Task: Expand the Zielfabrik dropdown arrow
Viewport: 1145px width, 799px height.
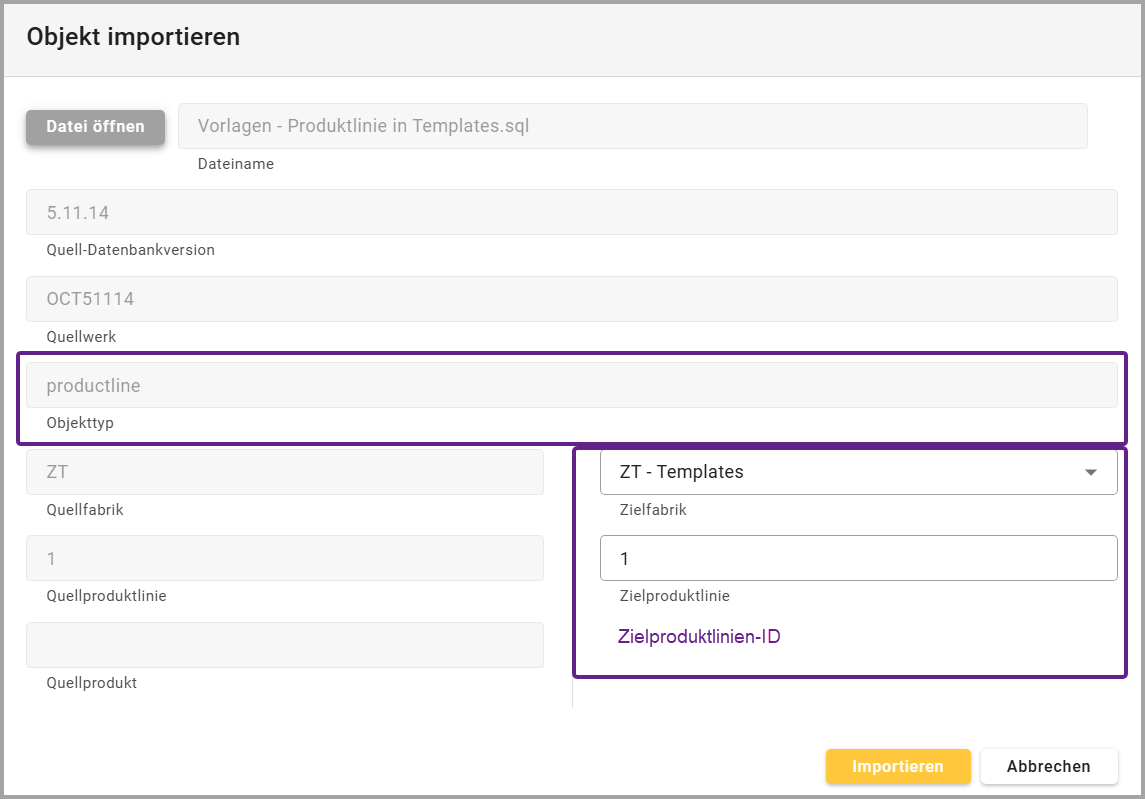Action: coord(1091,473)
